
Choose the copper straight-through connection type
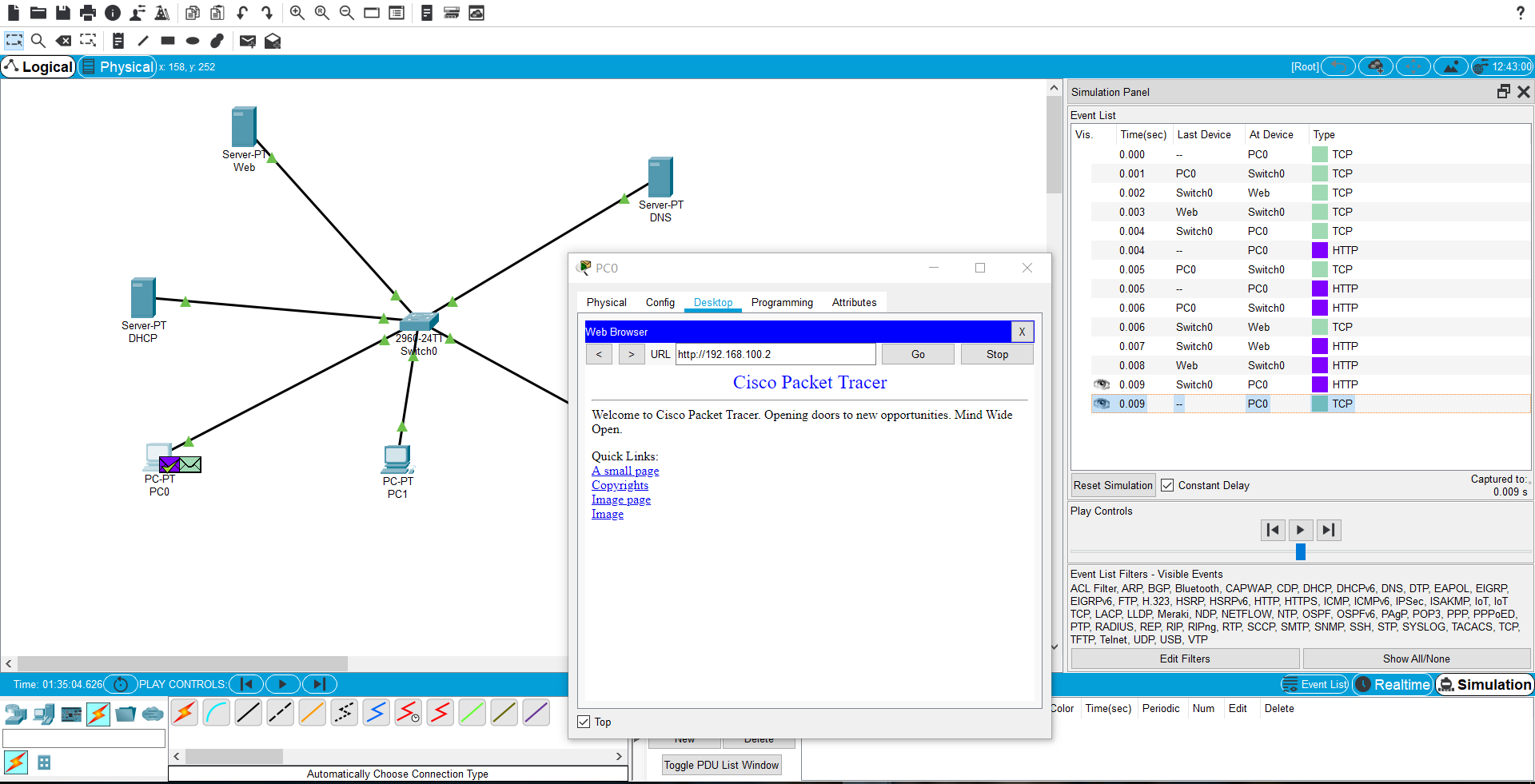click(x=248, y=712)
